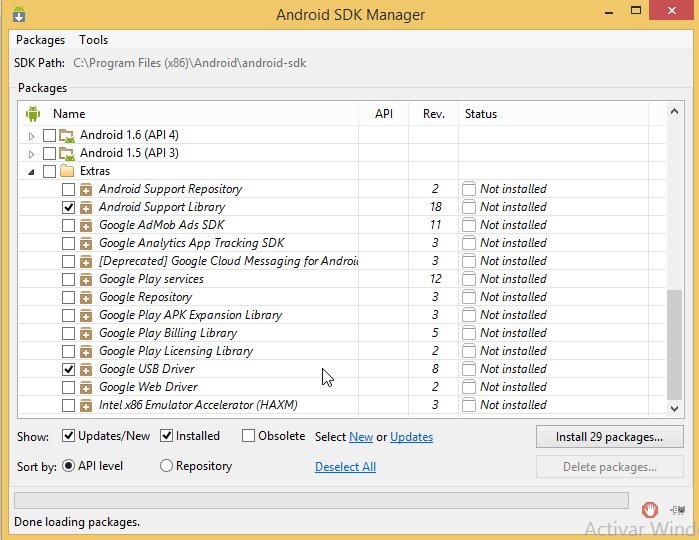
Task: Click the Select Updates link
Action: 411,437
